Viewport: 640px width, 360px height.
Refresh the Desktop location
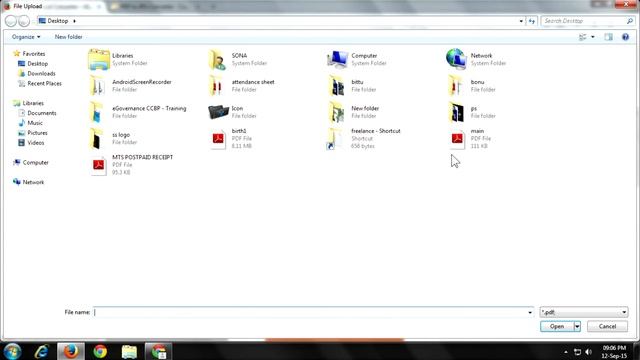pyautogui.click(x=531, y=21)
